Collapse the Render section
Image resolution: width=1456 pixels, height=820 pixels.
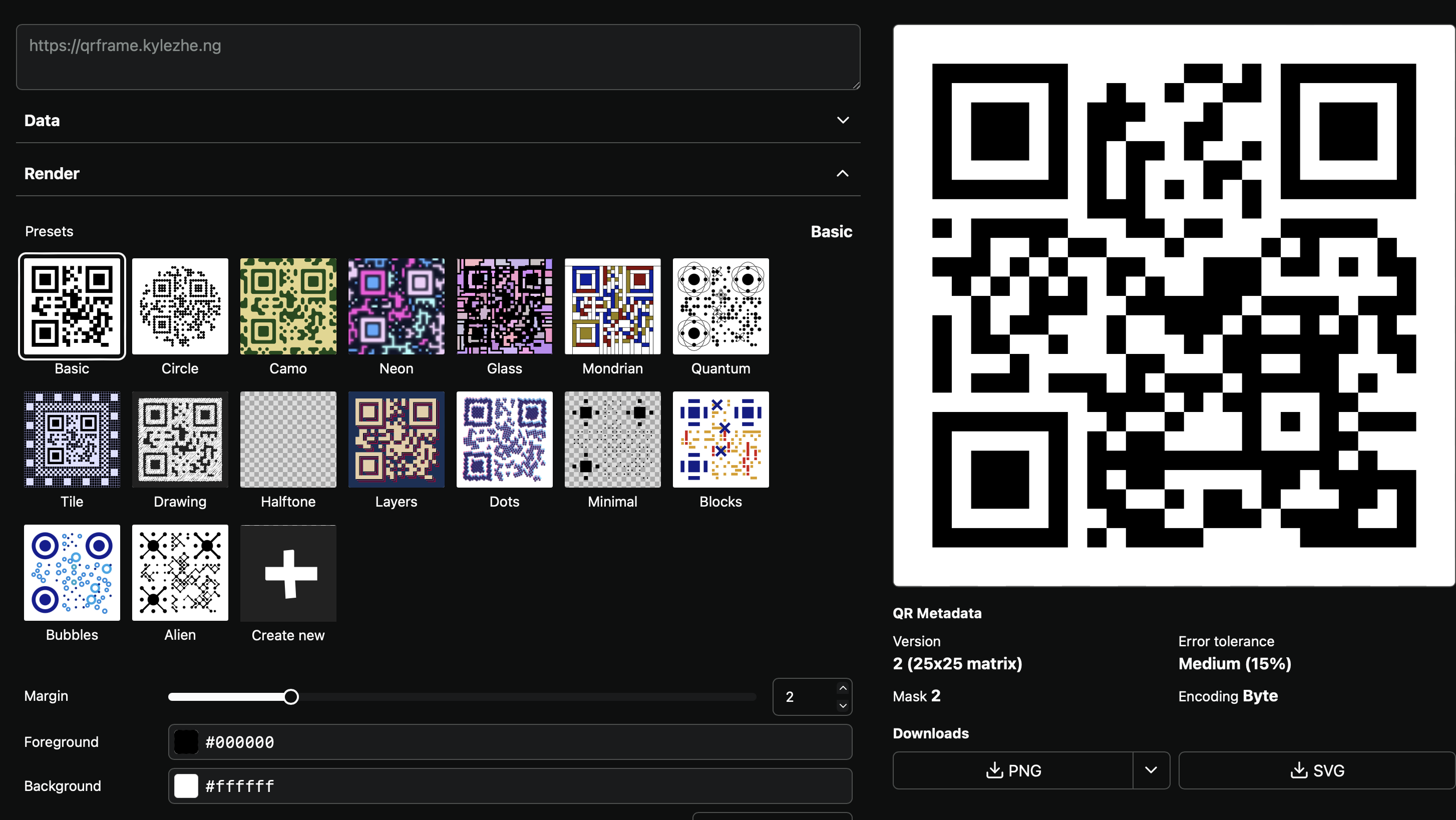click(842, 174)
